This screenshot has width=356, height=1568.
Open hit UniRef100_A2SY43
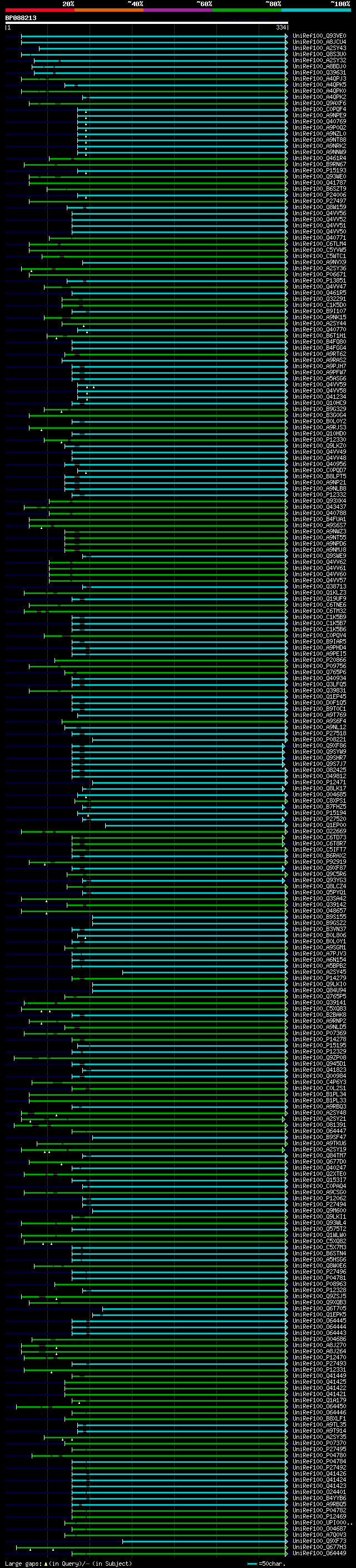[x=319, y=48]
